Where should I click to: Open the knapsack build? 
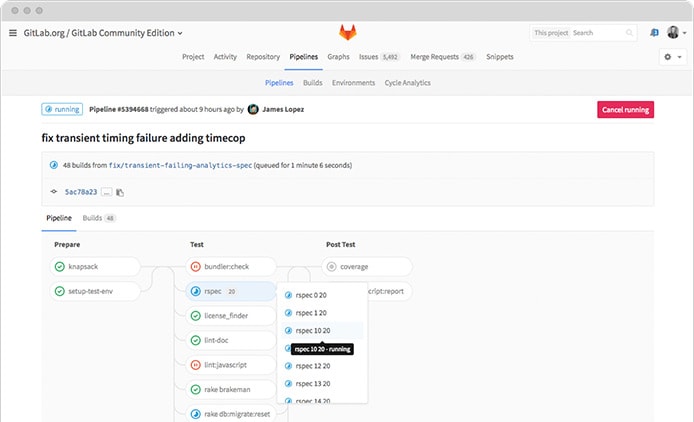point(95,267)
